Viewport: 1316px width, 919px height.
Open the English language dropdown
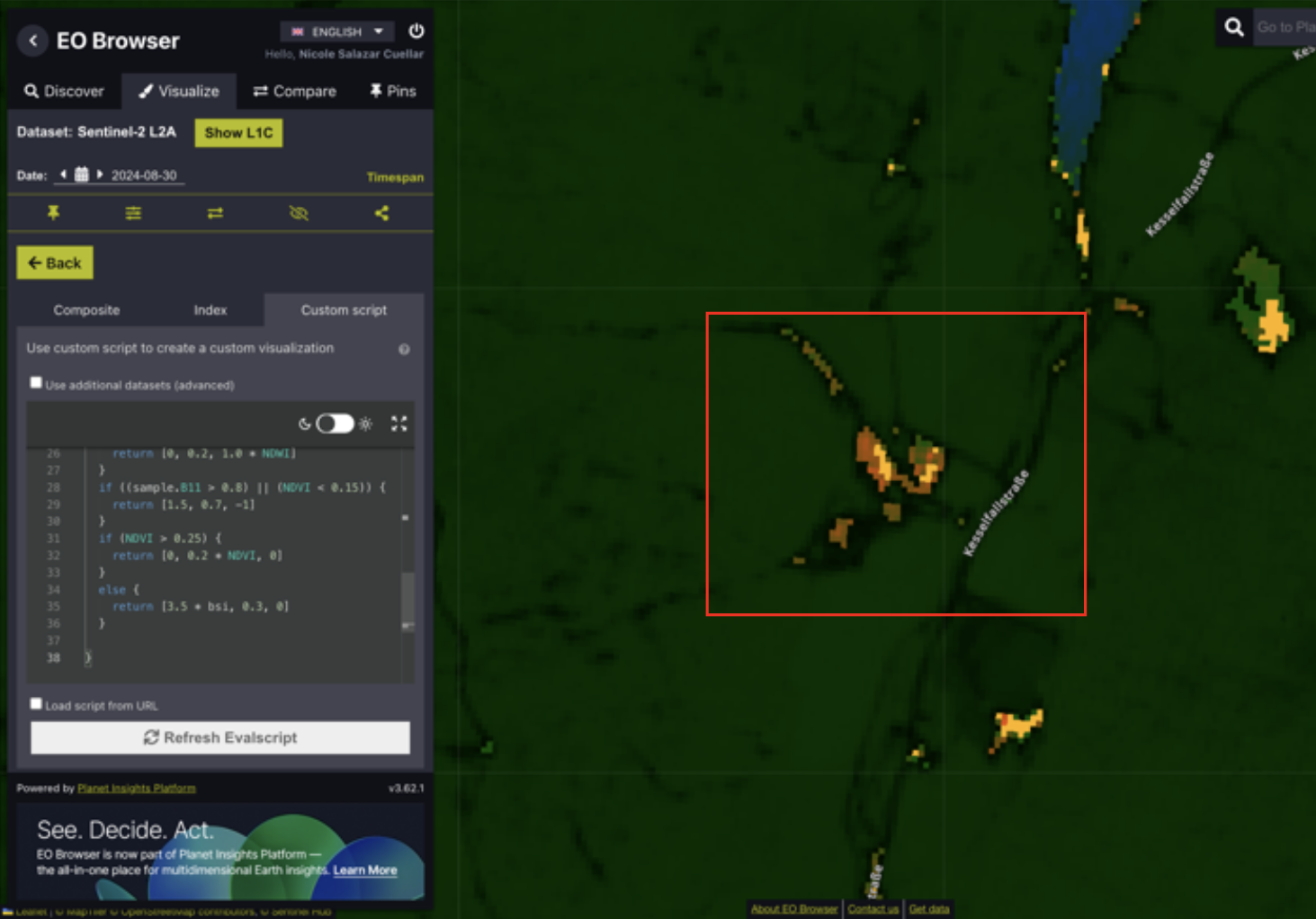(337, 31)
